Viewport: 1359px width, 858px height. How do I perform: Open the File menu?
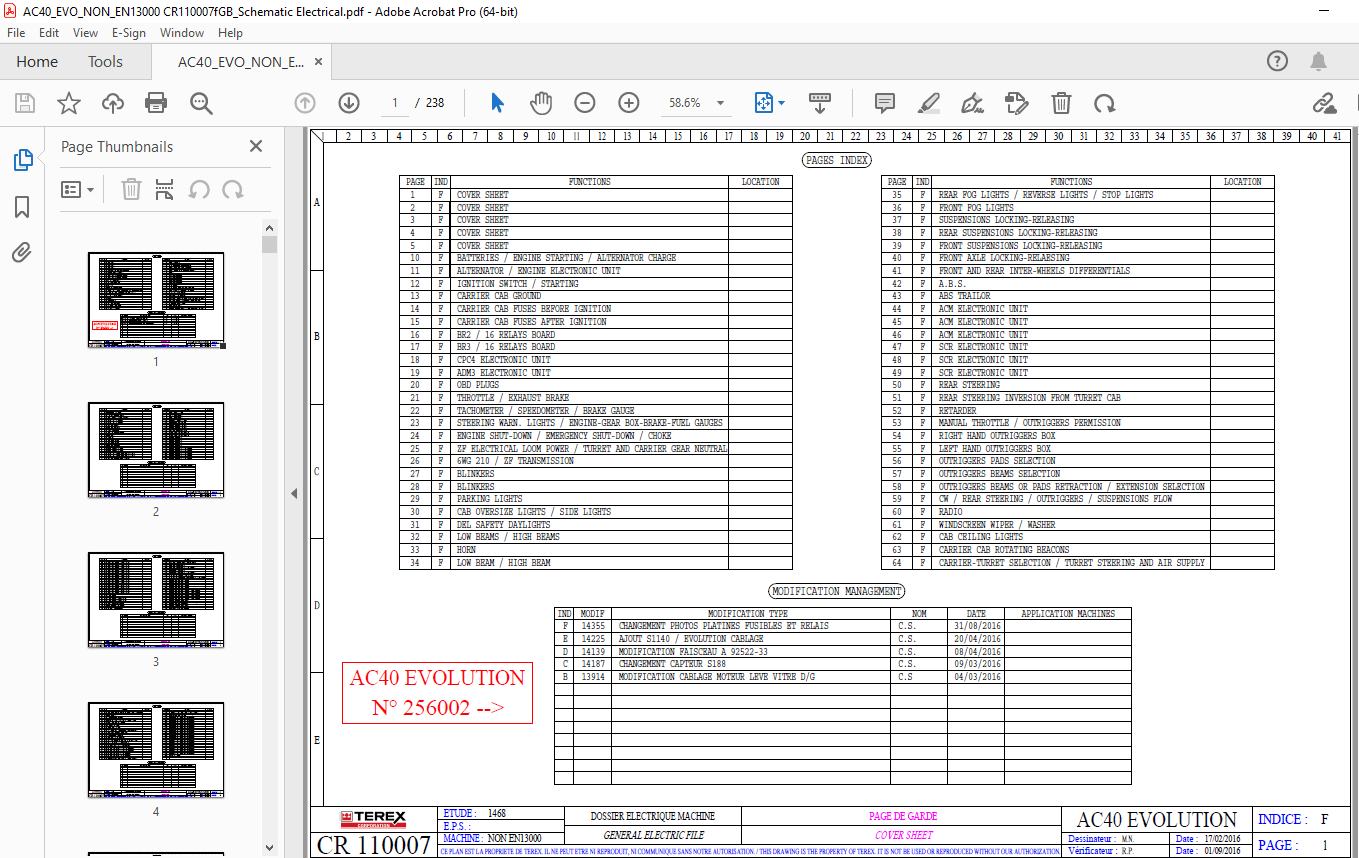[x=16, y=33]
